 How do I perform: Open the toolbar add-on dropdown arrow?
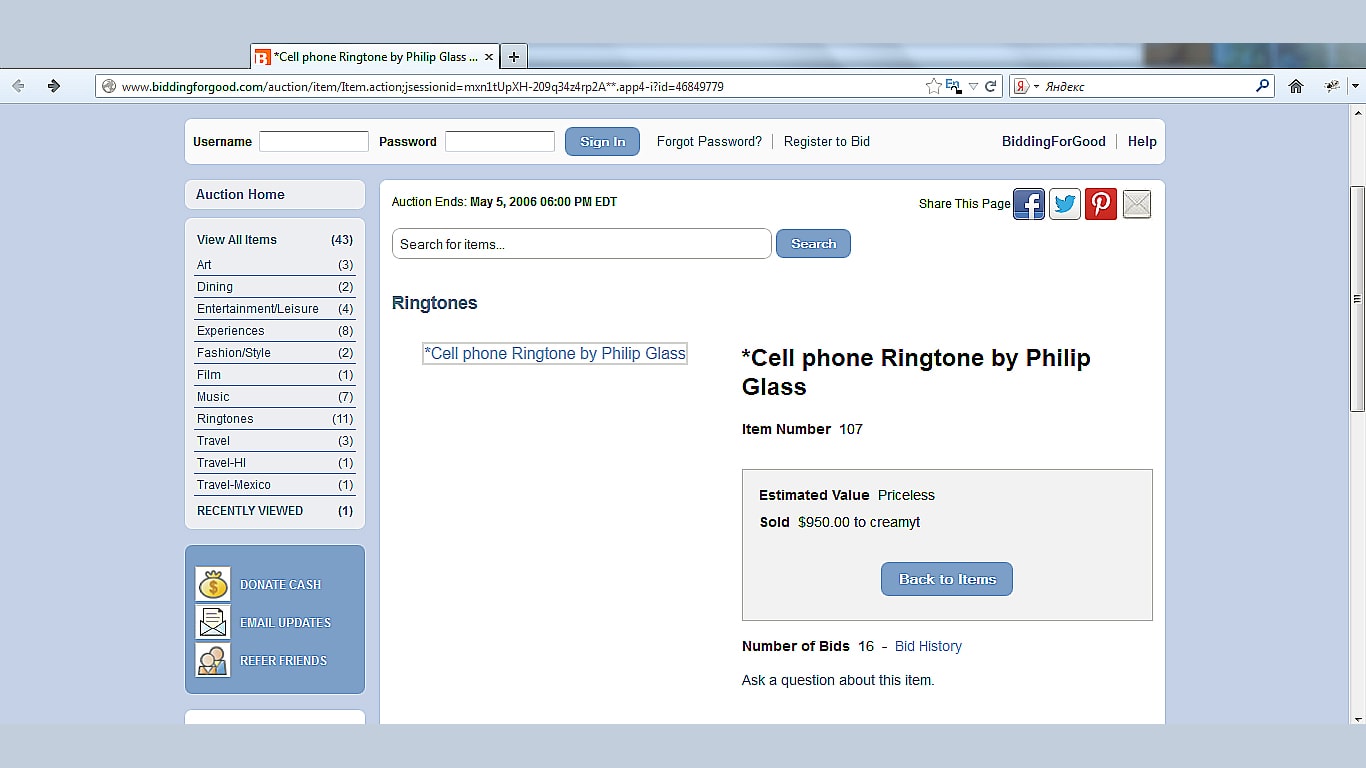[1355, 86]
